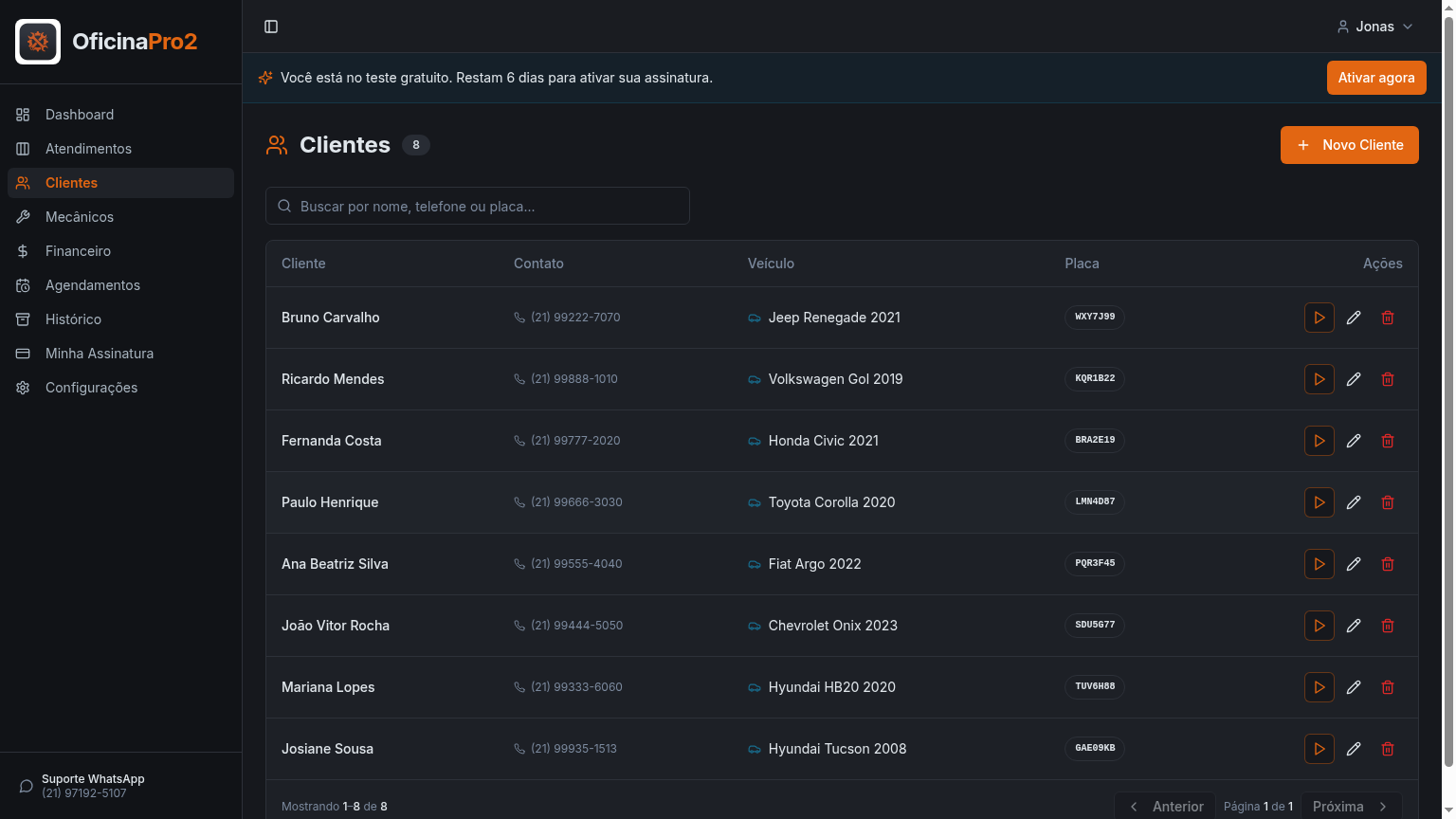Open Minha Assinatura
1456x819 pixels.
pos(120,354)
